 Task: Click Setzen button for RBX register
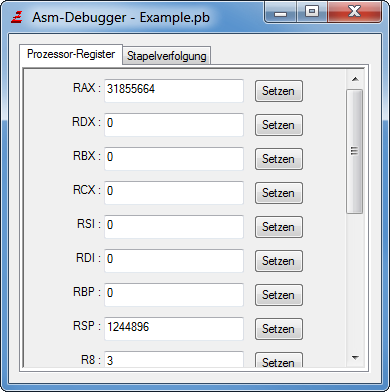tap(279, 159)
